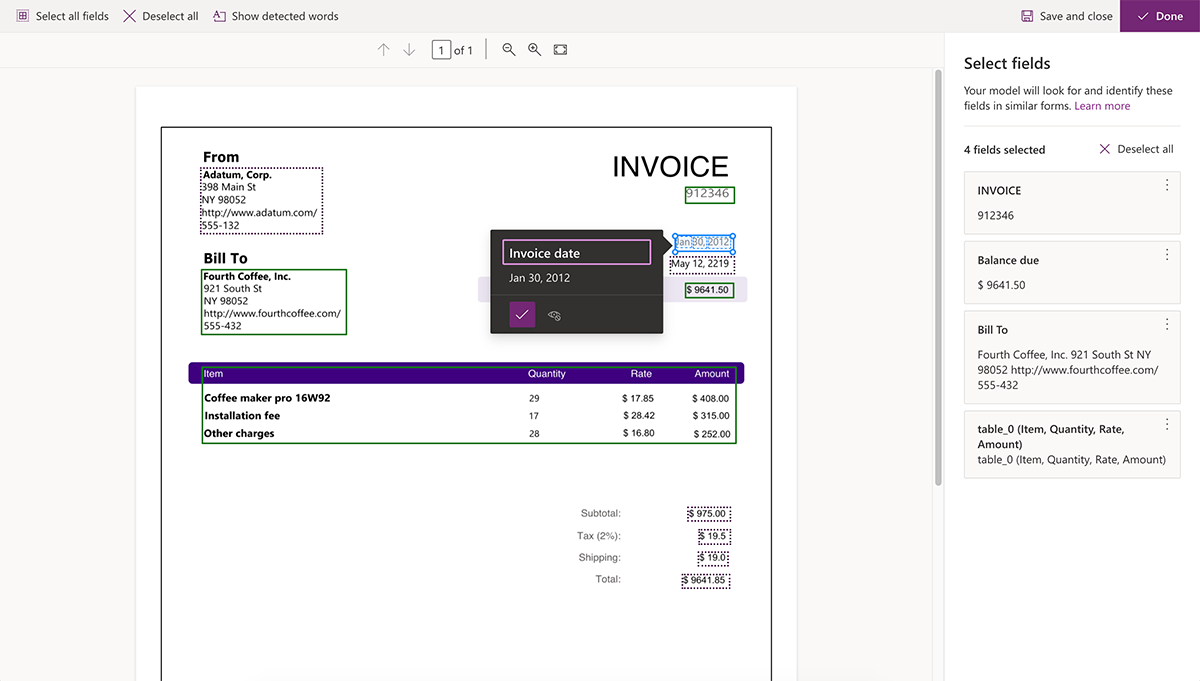The image size is (1200, 681).
Task: Select the total value $ 9641.85
Action: (x=706, y=580)
